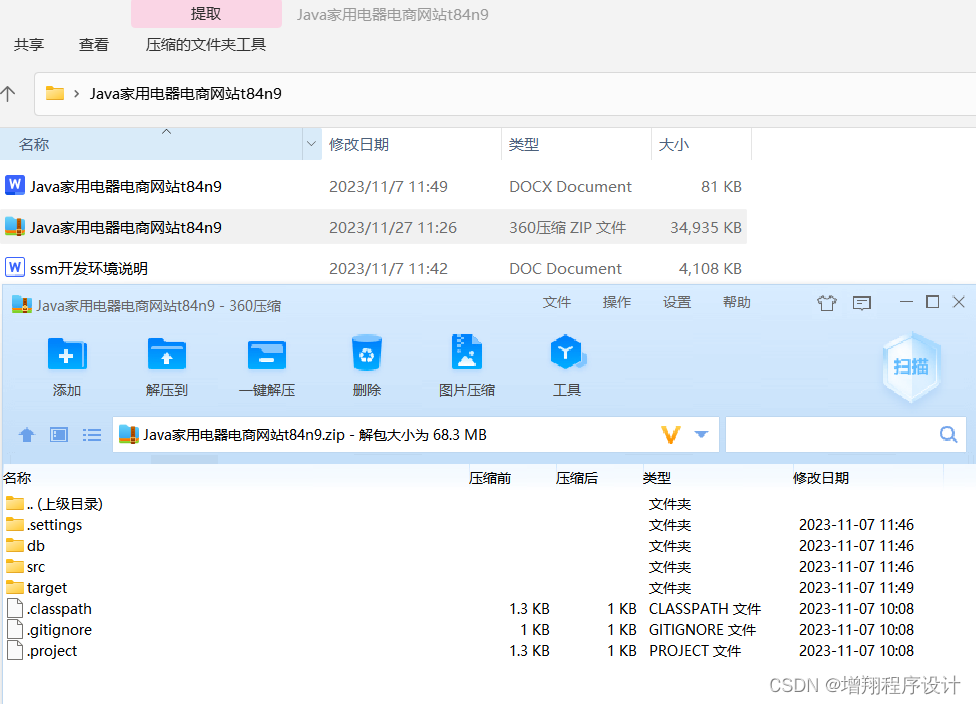
Task: Click the 一键解压 (One-click extract) icon
Action: point(266,355)
